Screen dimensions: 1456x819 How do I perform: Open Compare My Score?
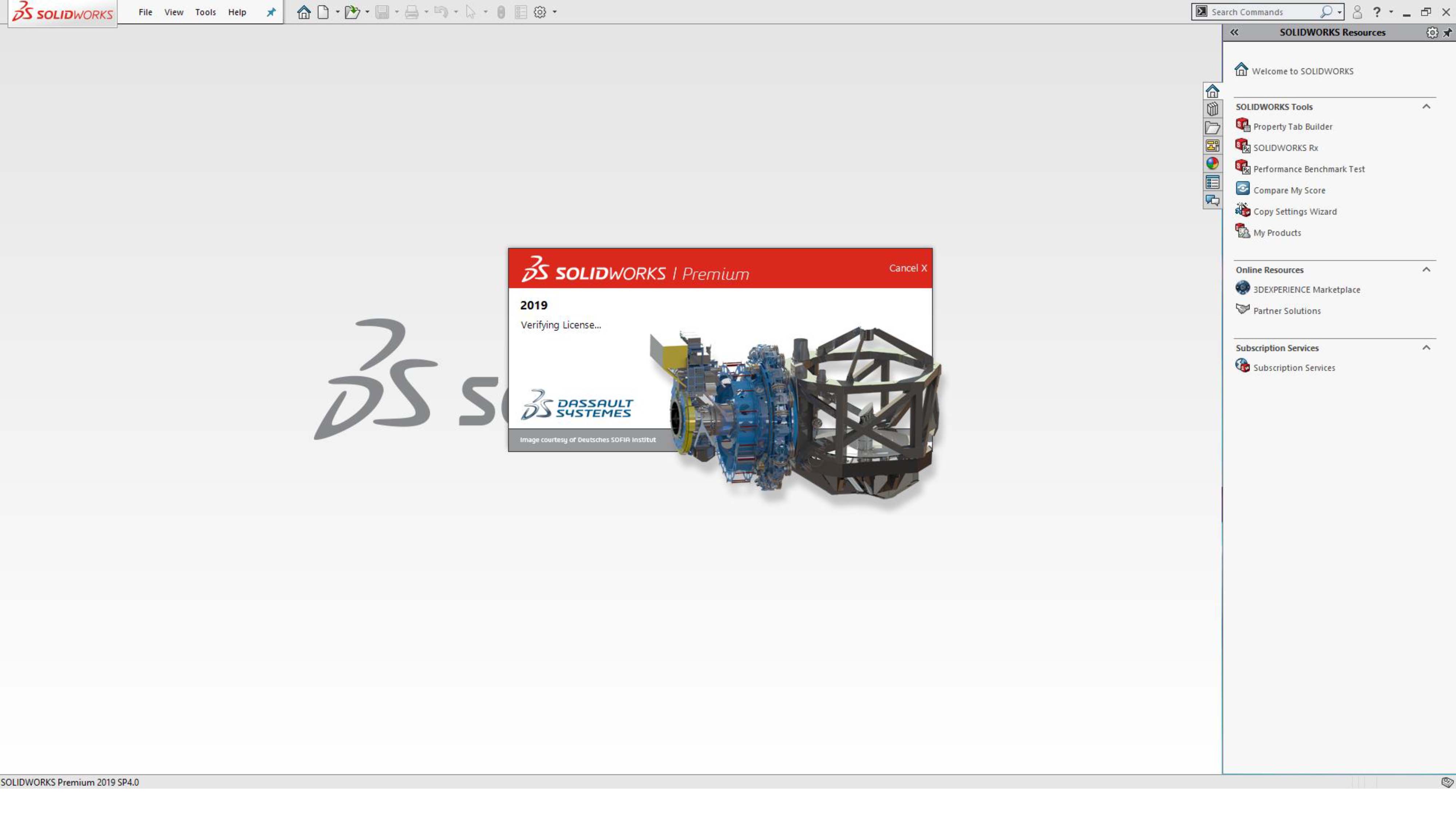tap(1280, 189)
